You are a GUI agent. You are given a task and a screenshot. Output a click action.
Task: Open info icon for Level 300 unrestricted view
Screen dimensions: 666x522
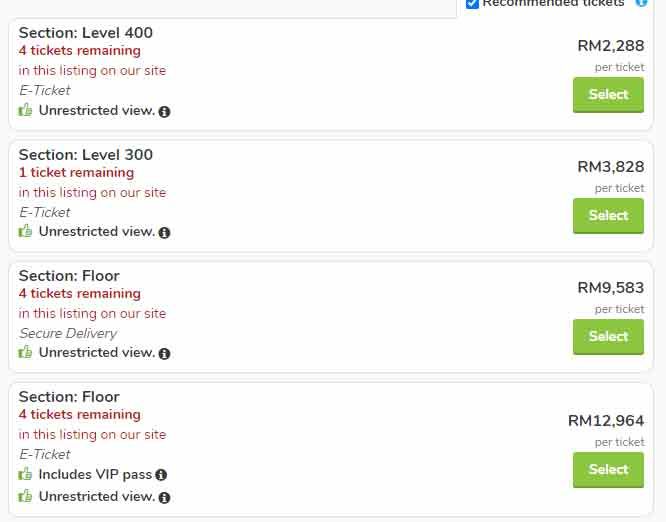[165, 233]
